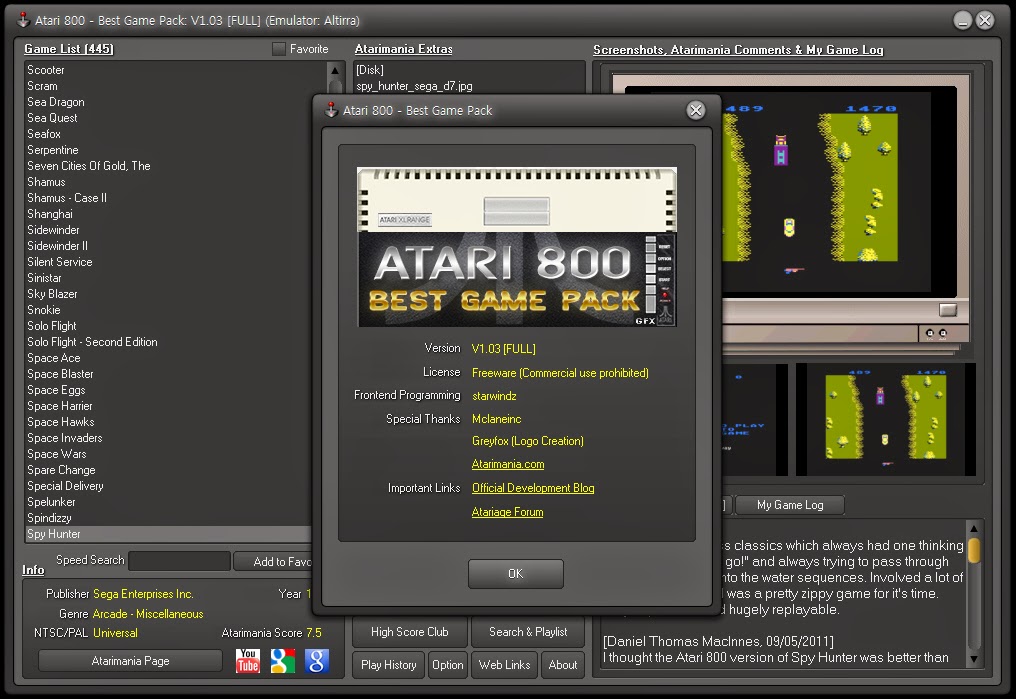Click the Option button
The height and width of the screenshot is (699, 1016).
(448, 665)
